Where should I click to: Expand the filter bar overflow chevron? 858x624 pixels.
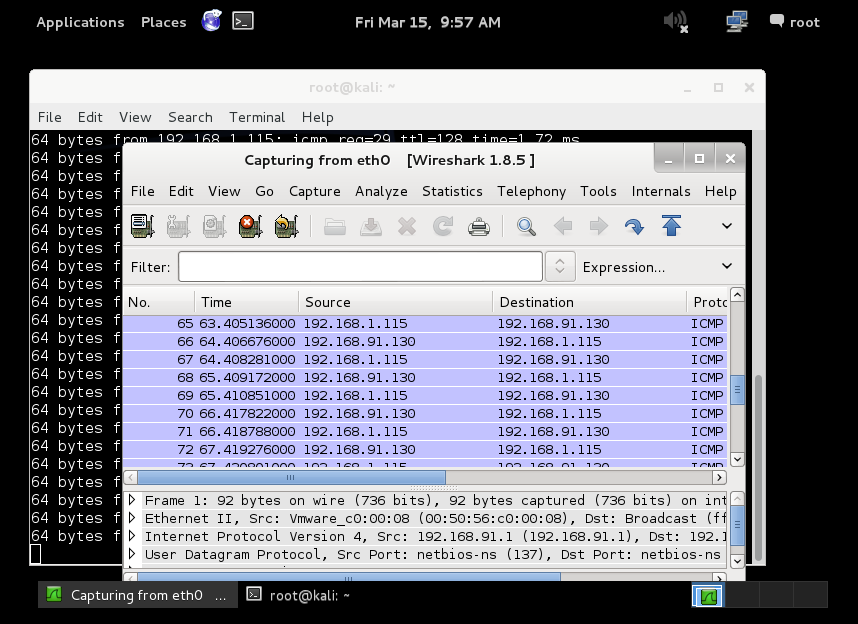(727, 266)
